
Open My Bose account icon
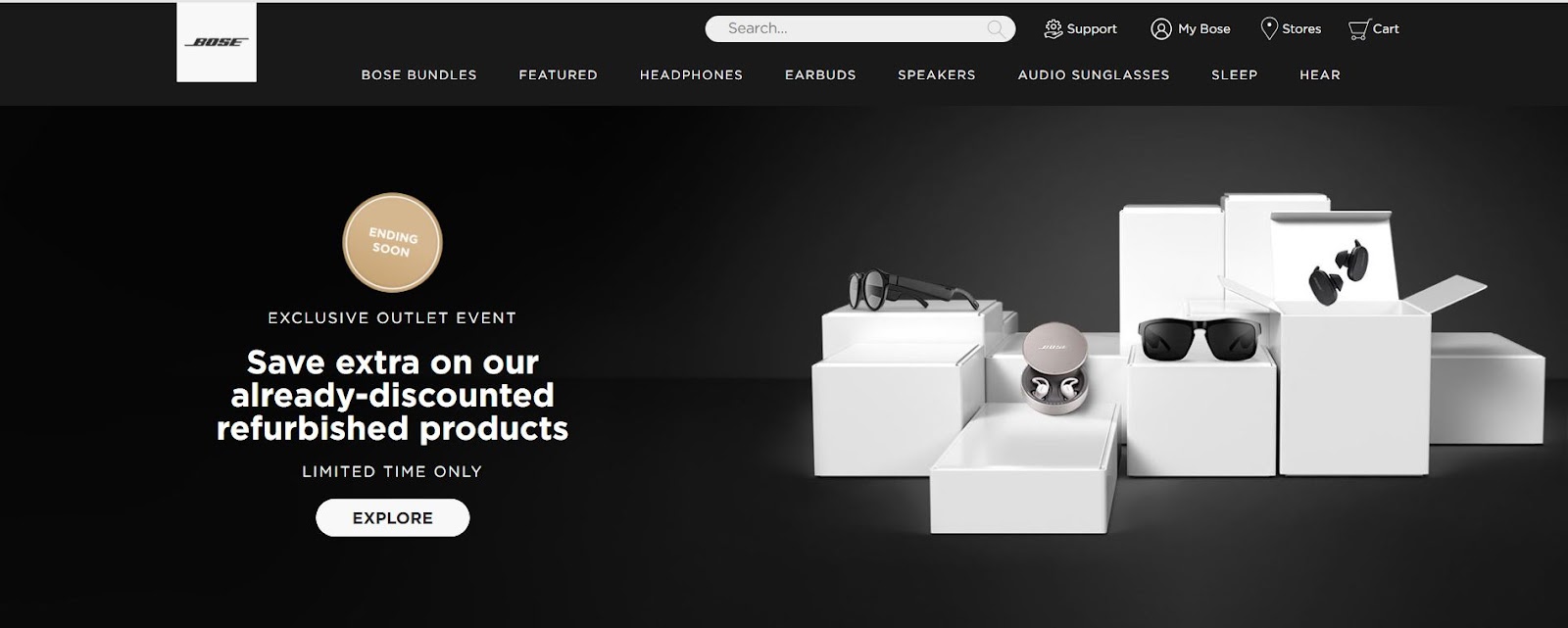1161,28
